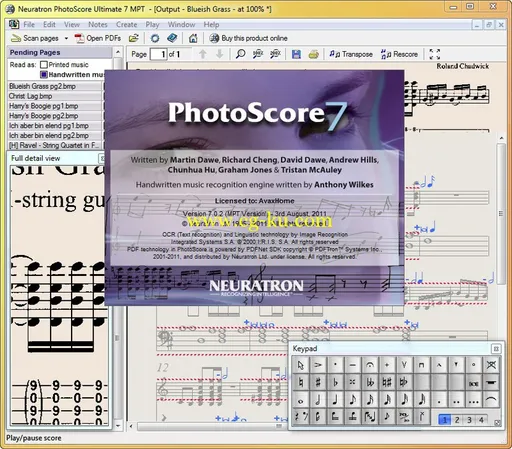Click the quarter note on Keypad
Screen dimensions: 512x449
(x=335, y=400)
